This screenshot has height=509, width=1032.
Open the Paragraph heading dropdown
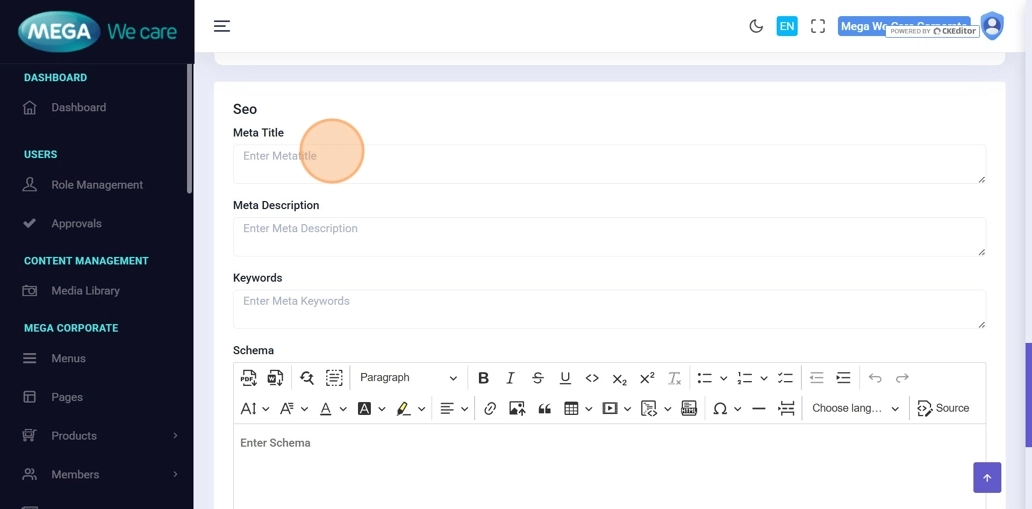point(408,378)
